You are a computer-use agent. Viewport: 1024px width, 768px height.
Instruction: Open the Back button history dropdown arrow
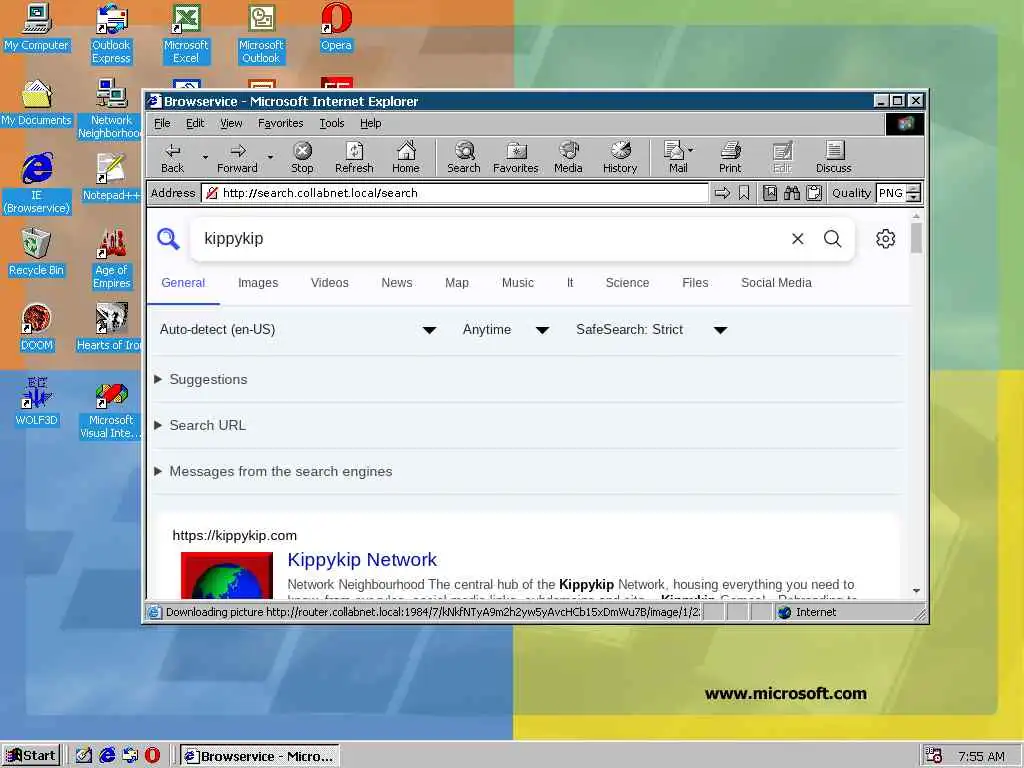click(x=205, y=157)
